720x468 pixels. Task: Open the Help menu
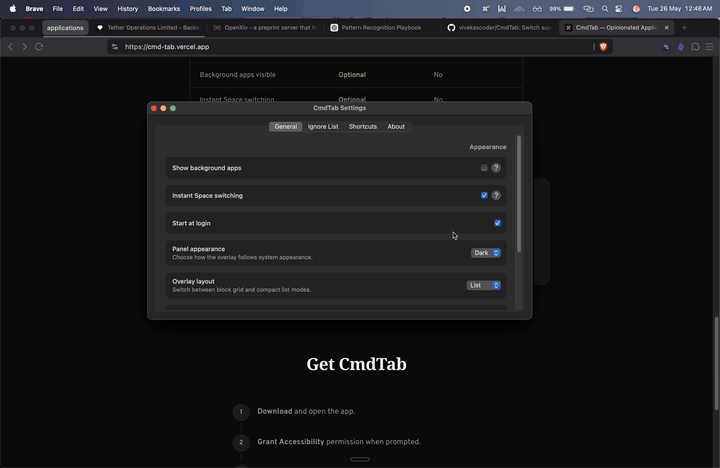281,8
